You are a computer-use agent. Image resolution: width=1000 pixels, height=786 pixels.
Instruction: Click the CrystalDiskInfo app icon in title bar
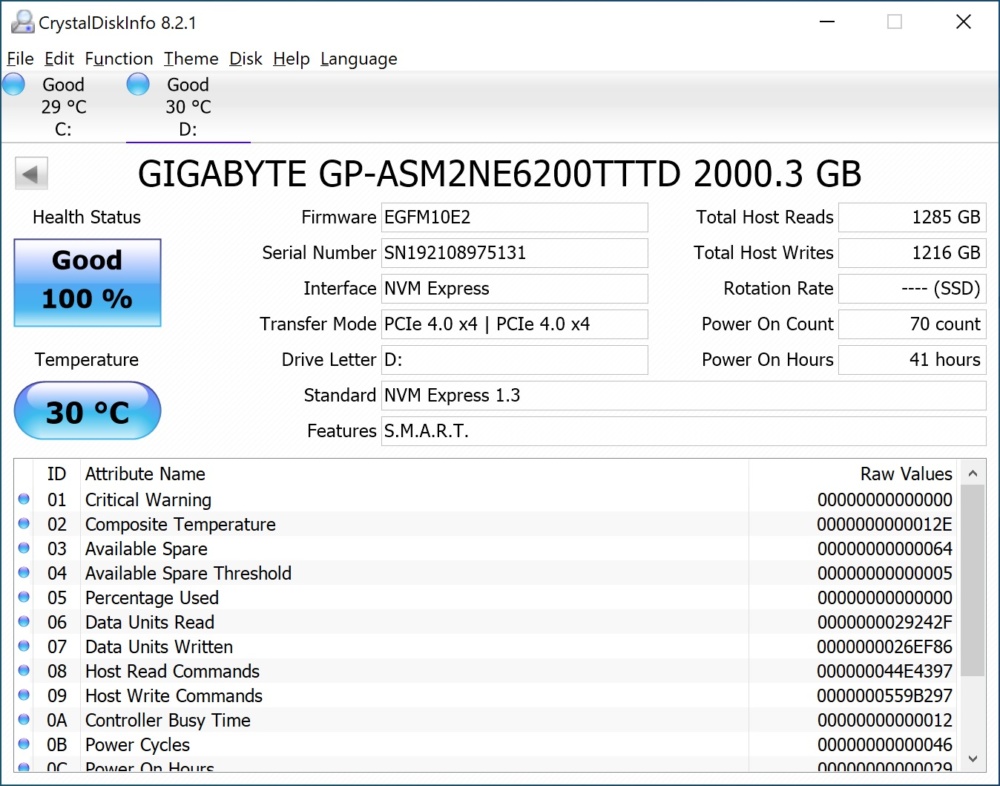pos(22,22)
